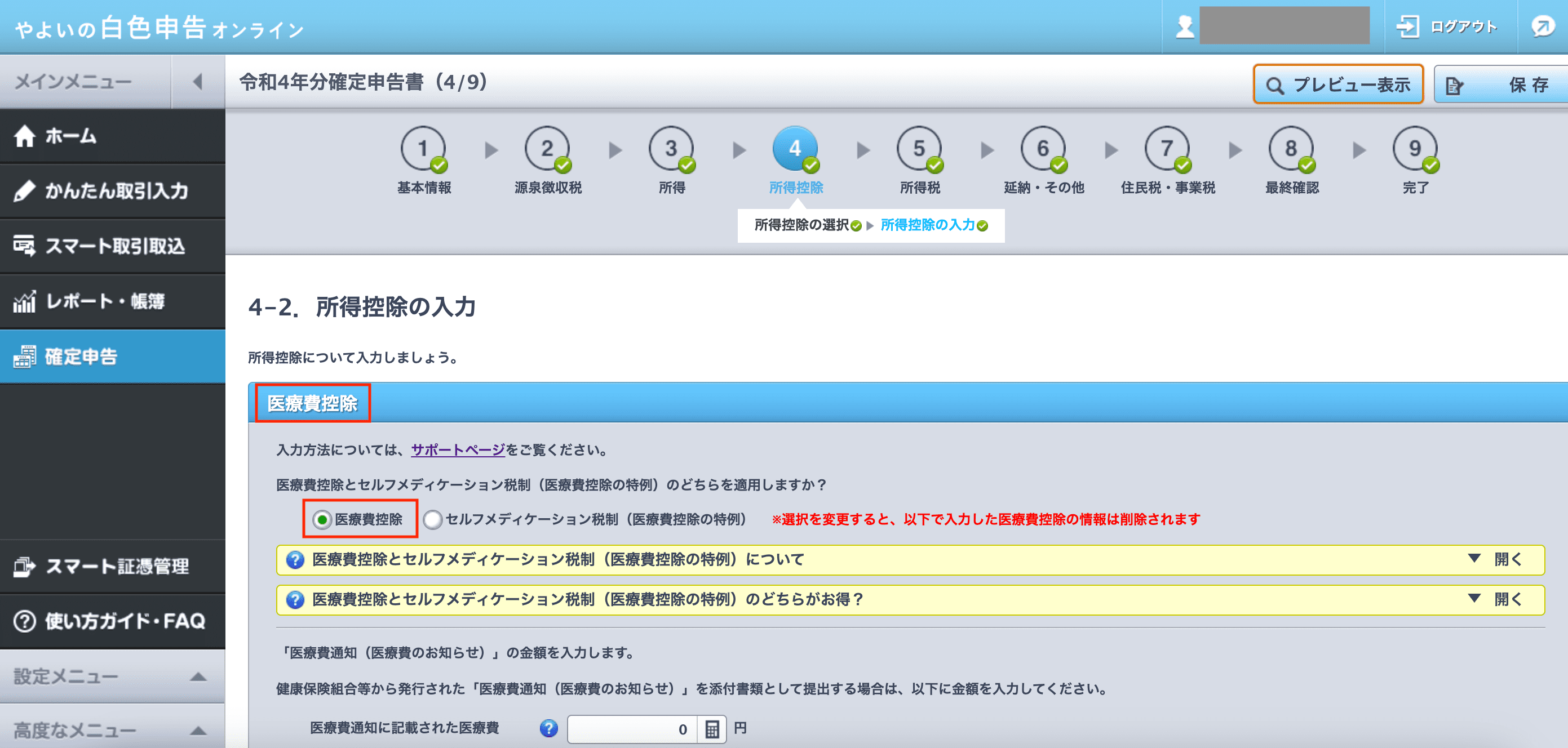Screen dimensions: 1568x748
Task: Open 使い方ガイド・FAQ menu item
Action: coord(112,621)
